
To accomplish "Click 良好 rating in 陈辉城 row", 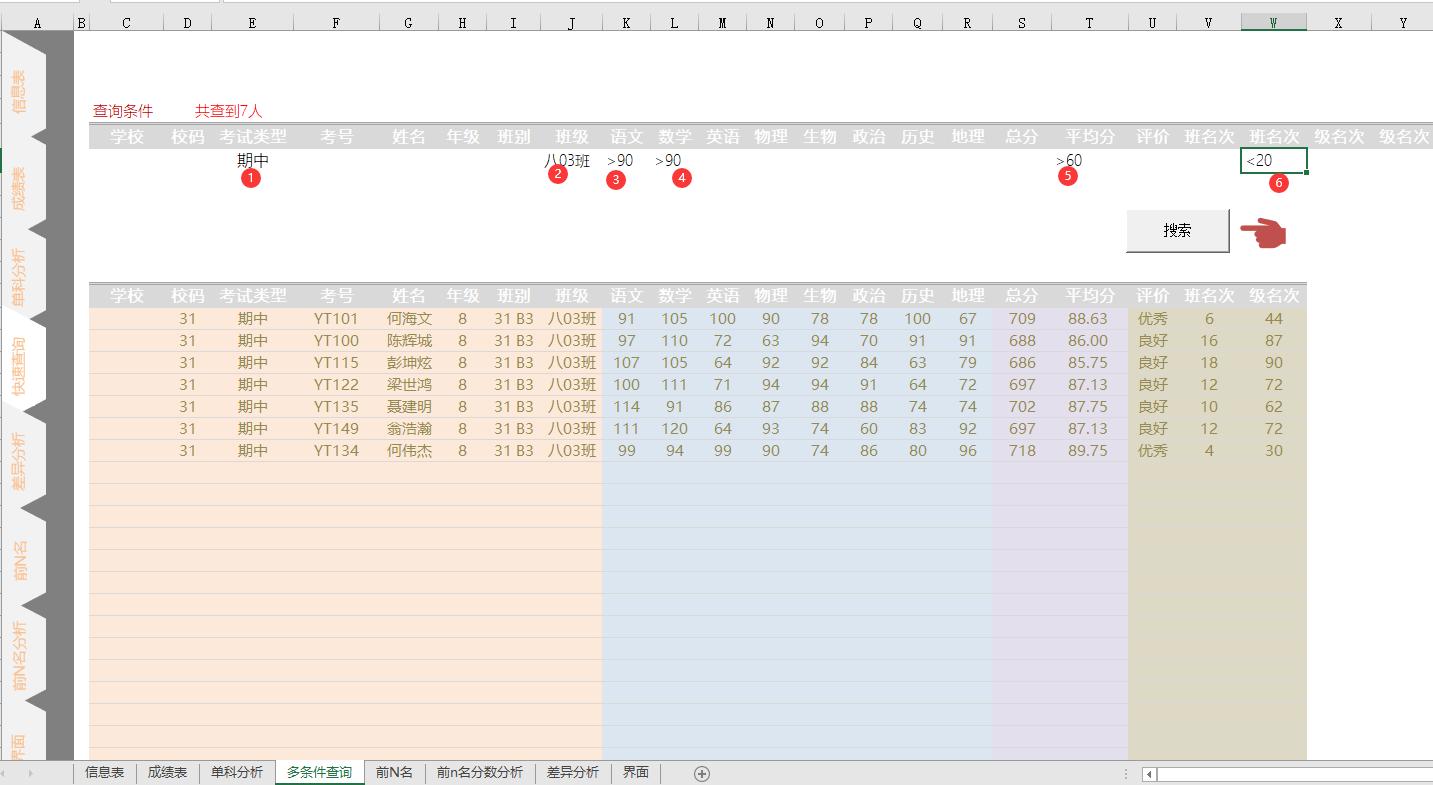I will click(x=1152, y=341).
